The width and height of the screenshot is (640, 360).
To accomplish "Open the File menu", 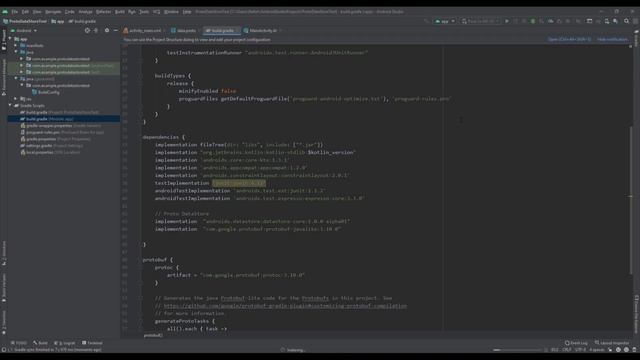I will pos(15,11).
